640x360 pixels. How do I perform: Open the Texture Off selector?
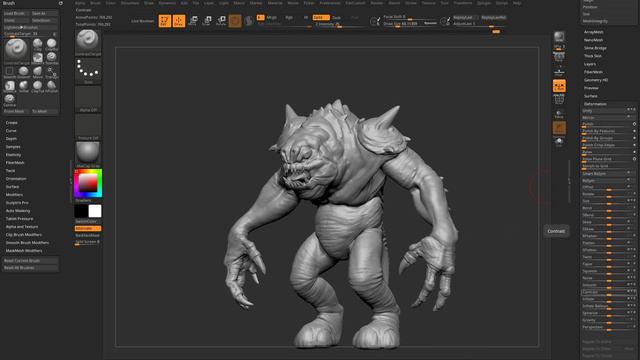point(88,126)
